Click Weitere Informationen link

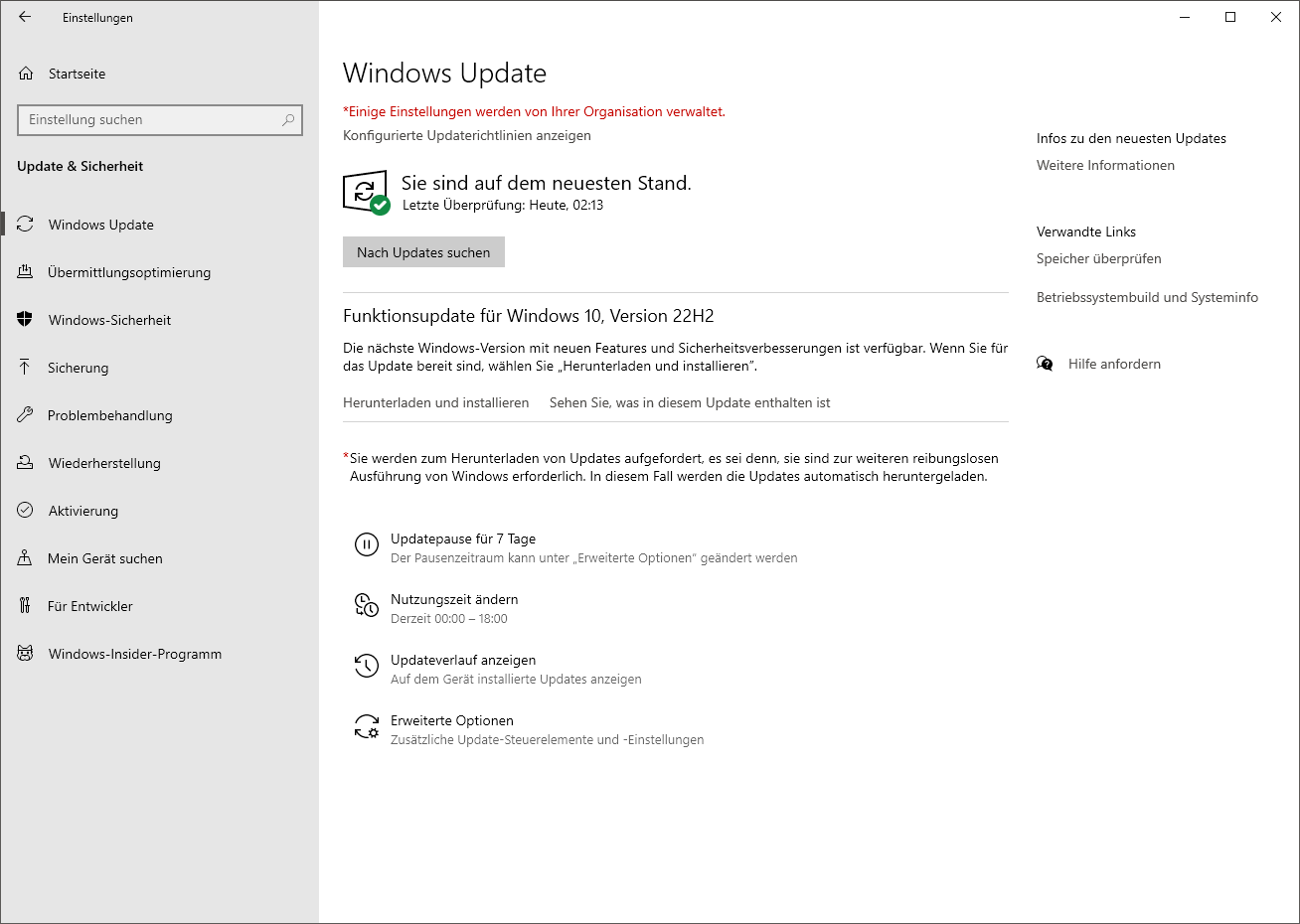pos(1105,165)
